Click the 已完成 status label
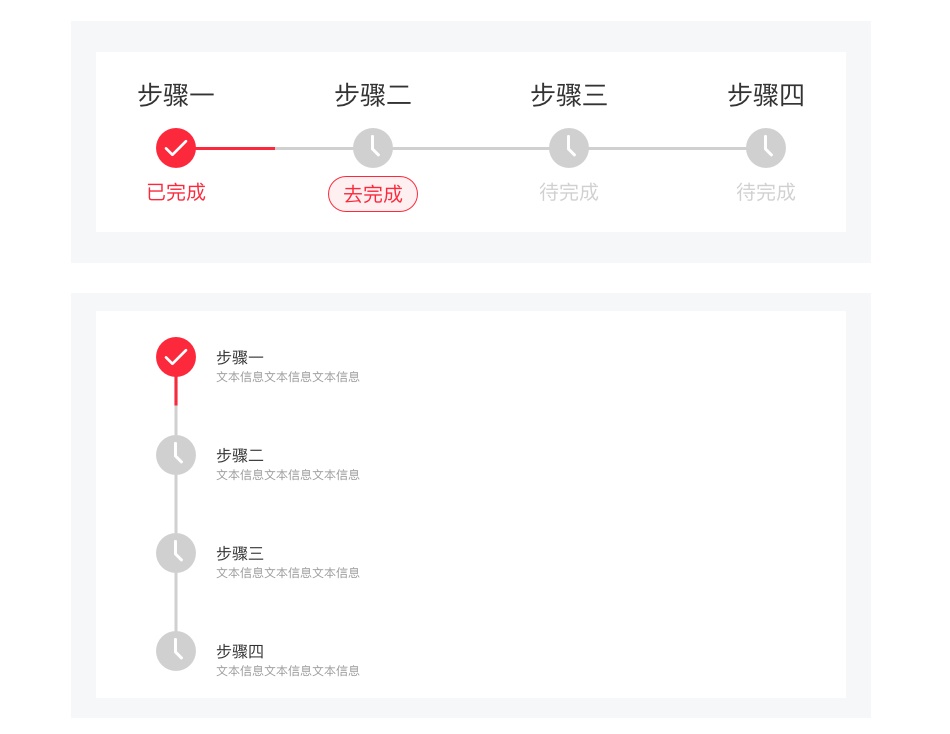950x734 pixels. tap(176, 192)
